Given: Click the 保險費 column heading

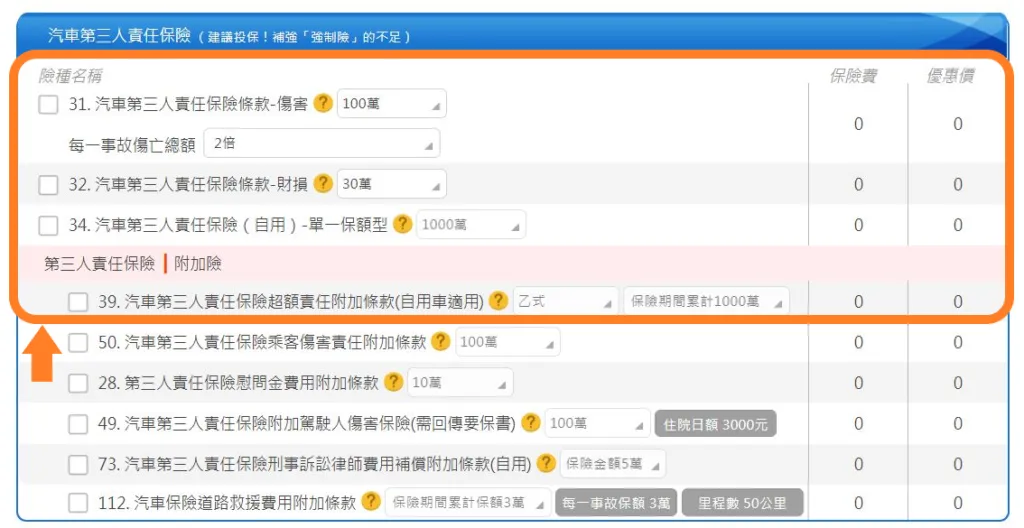Looking at the screenshot, I should tap(853, 76).
